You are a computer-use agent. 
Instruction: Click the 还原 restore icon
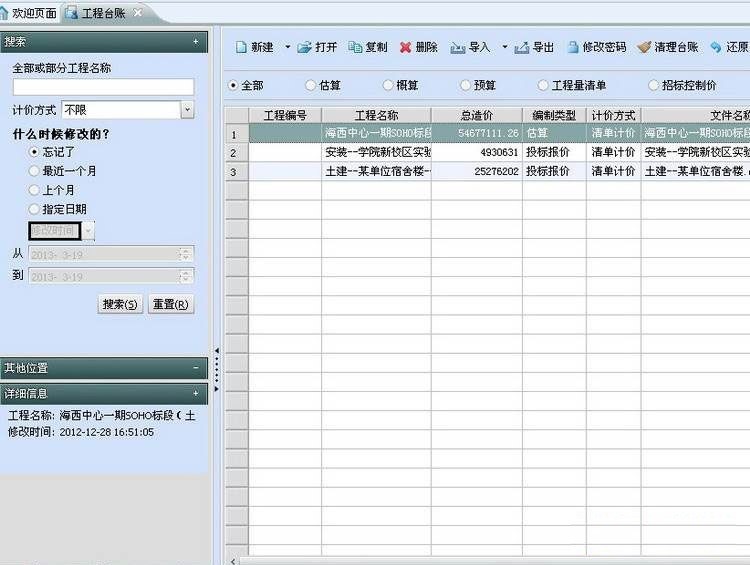point(716,47)
